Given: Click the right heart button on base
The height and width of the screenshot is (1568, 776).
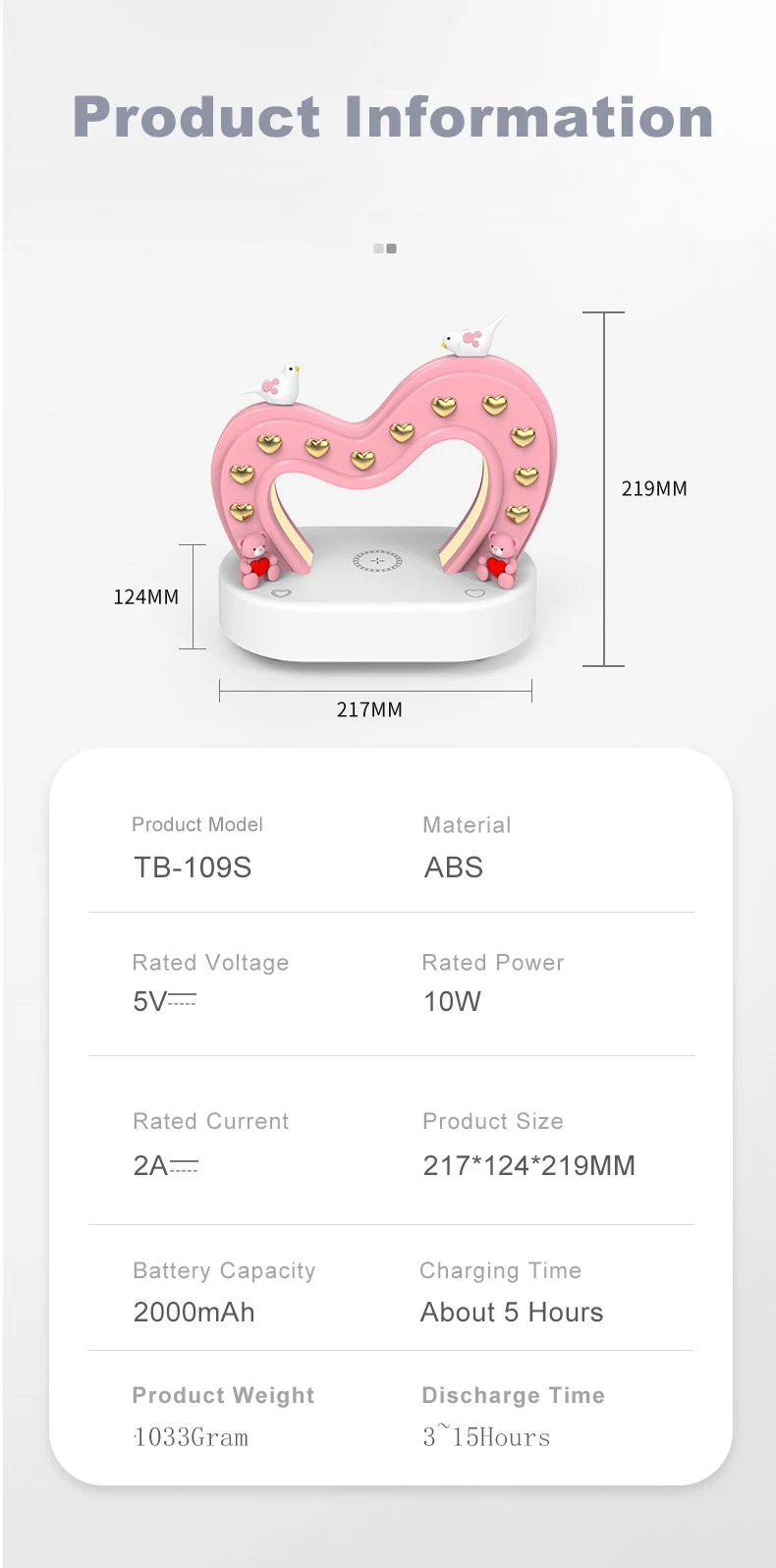Looking at the screenshot, I should tap(474, 592).
